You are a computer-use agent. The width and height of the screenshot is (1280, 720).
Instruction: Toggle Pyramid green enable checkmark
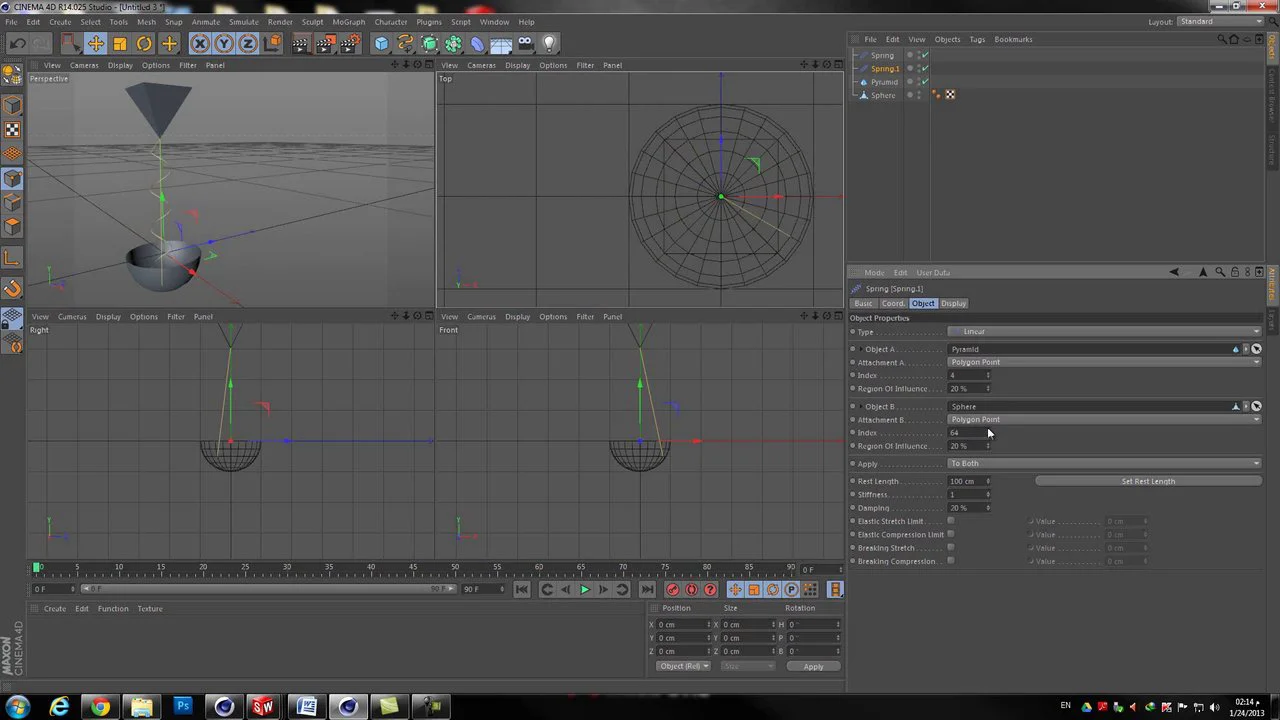(925, 81)
